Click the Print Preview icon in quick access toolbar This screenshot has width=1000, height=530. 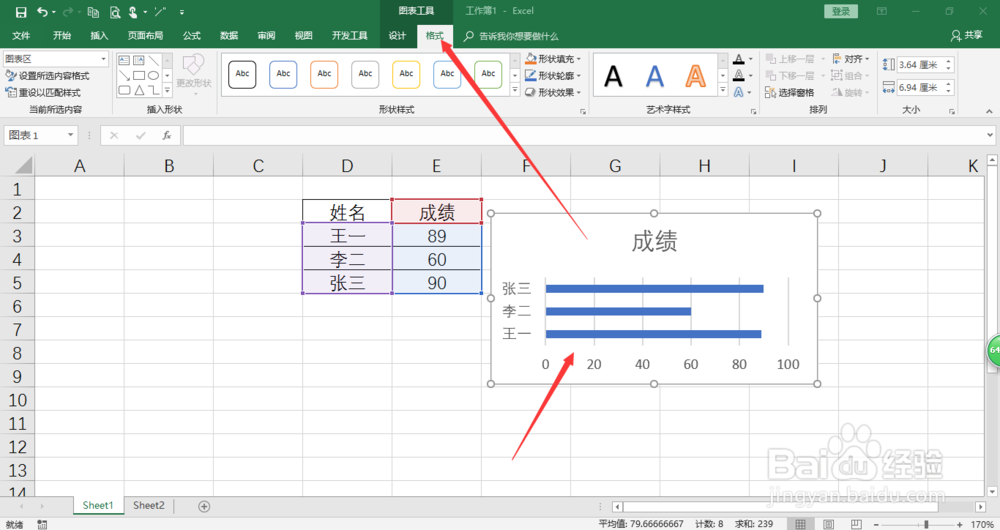(115, 12)
